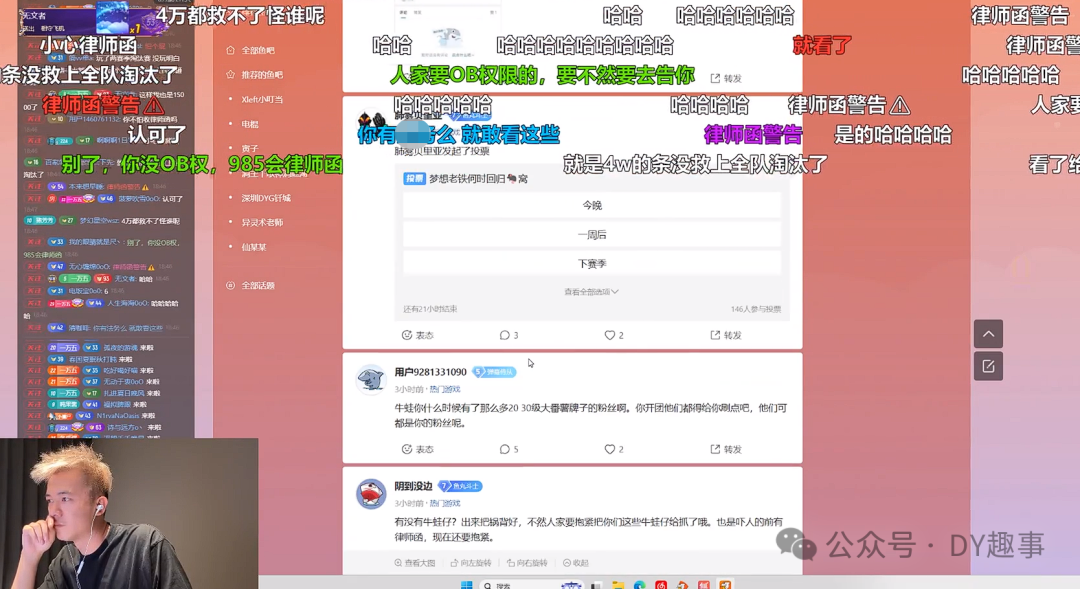Click the 还有21小时结束 countdown text
1080x589 pixels.
point(430,309)
